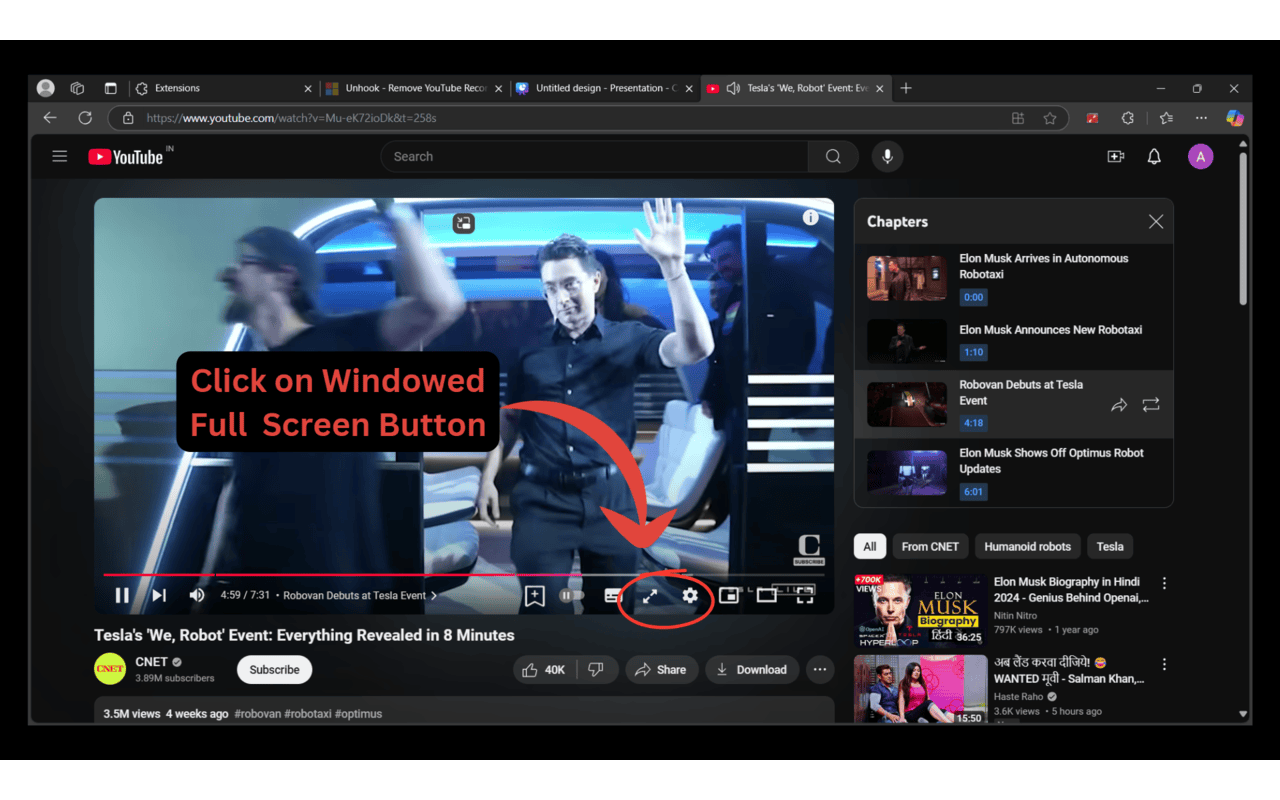
Task: Share the Robovan Debuts chapter
Action: (x=1119, y=405)
